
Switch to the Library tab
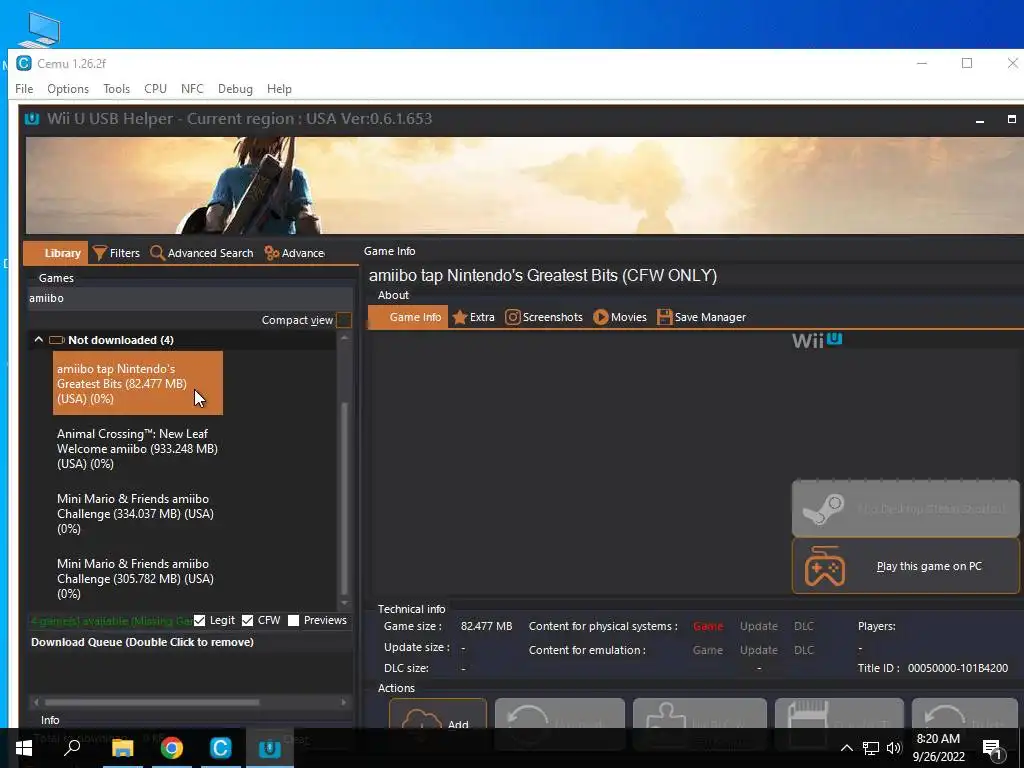(56, 253)
